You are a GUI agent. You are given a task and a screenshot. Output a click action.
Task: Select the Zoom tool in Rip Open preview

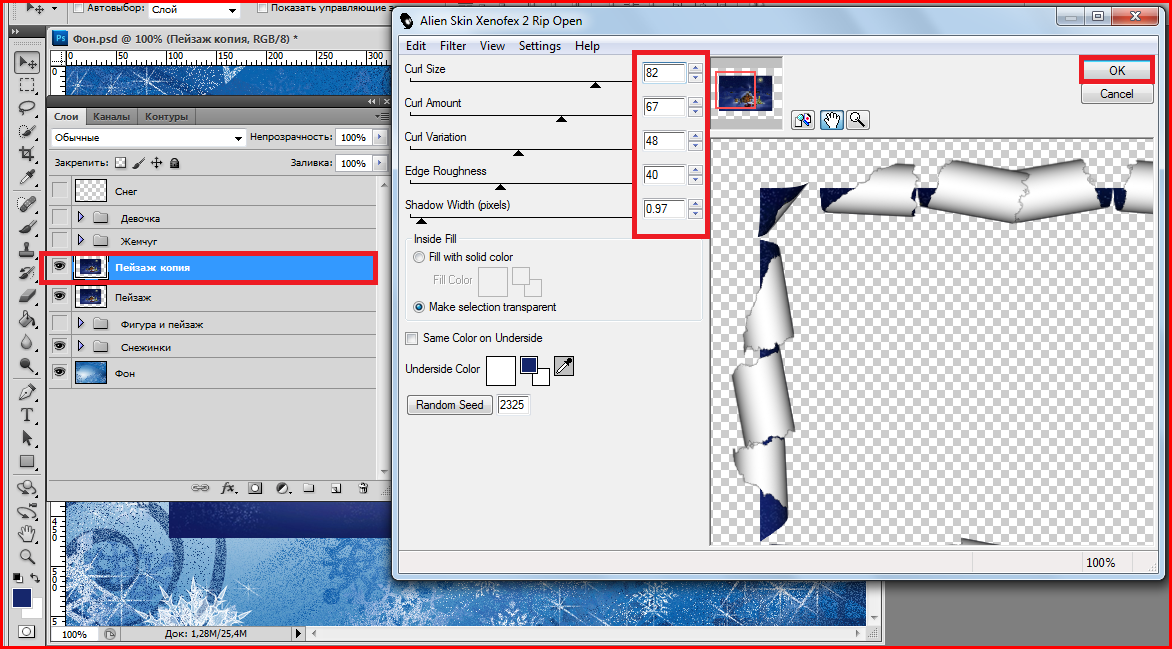[x=857, y=120]
